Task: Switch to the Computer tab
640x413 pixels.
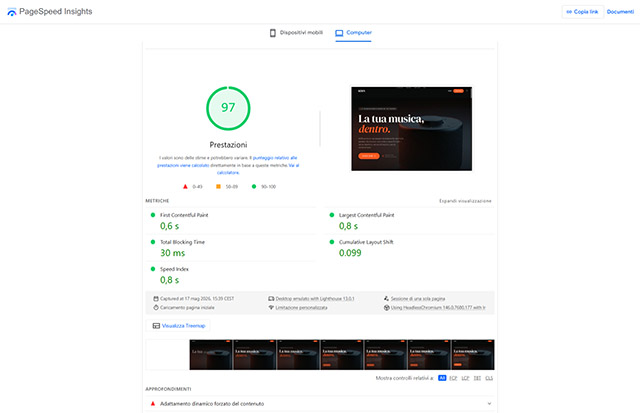Action: 353,33
